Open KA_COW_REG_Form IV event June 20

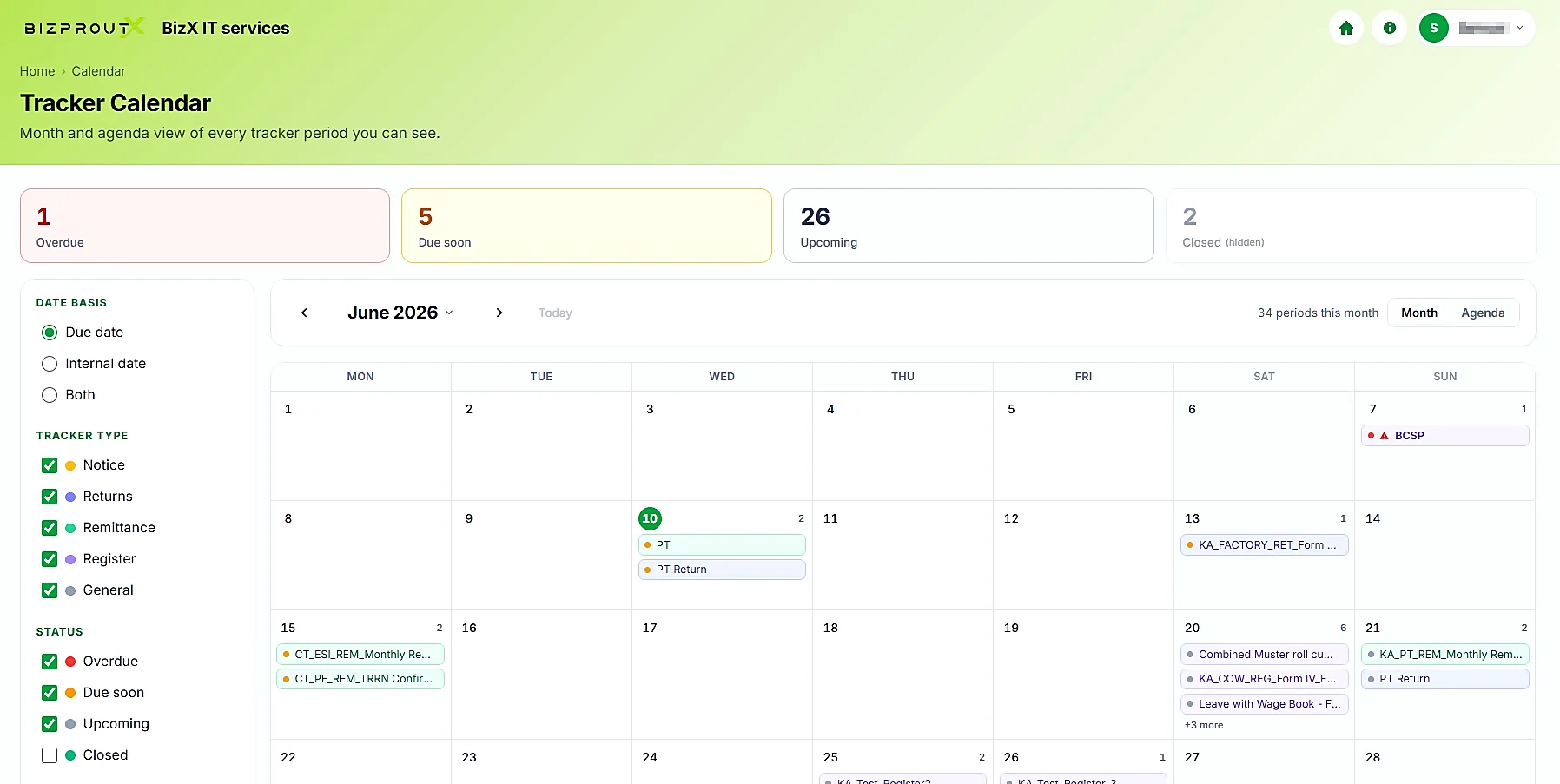[x=1264, y=679]
